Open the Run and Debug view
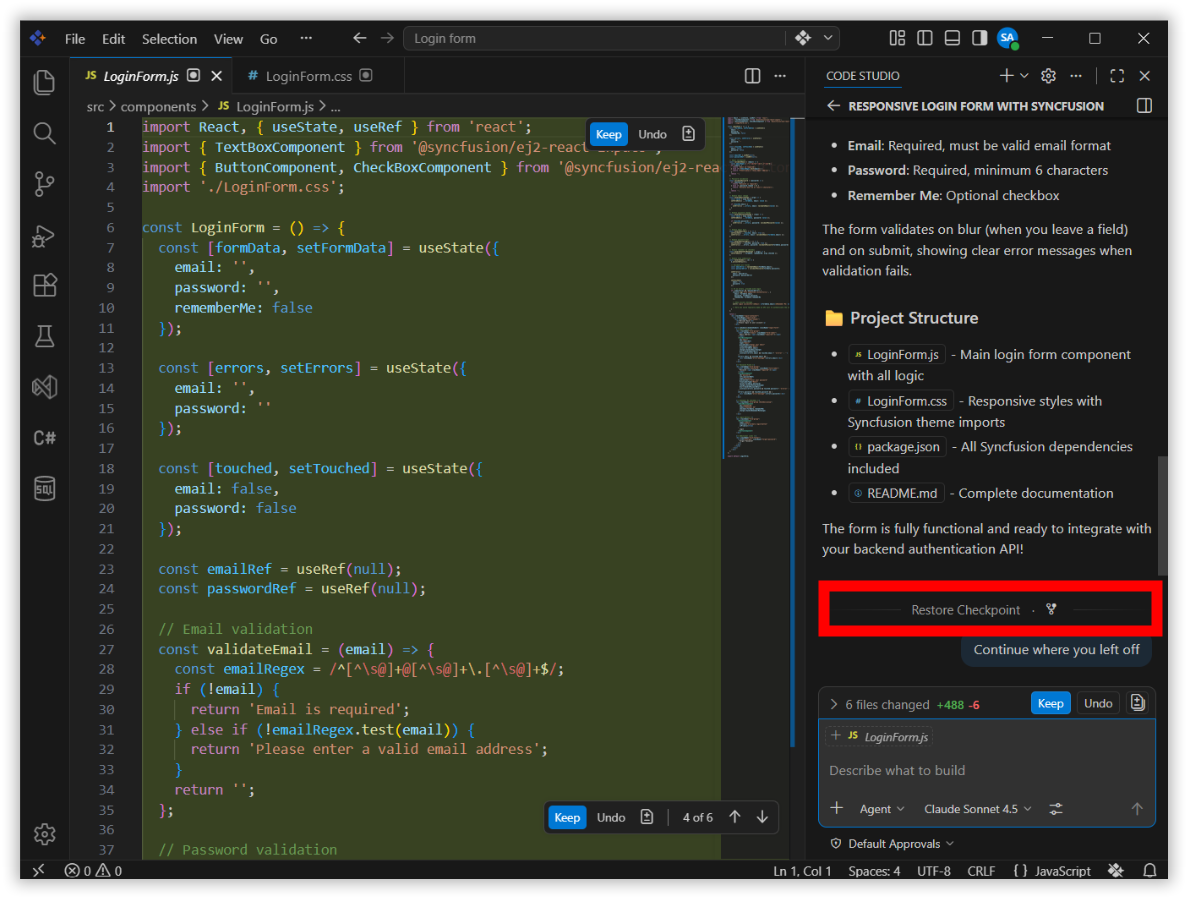The height and width of the screenshot is (899, 1188). (x=45, y=236)
